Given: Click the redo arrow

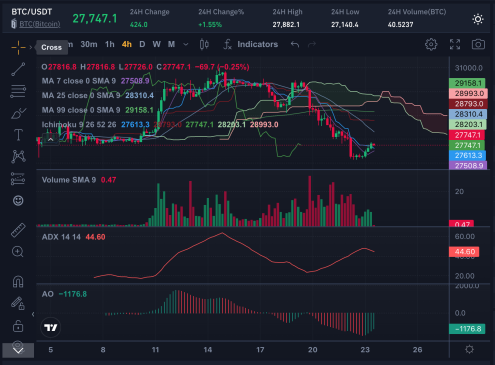Looking at the screenshot, I should [x=312, y=44].
